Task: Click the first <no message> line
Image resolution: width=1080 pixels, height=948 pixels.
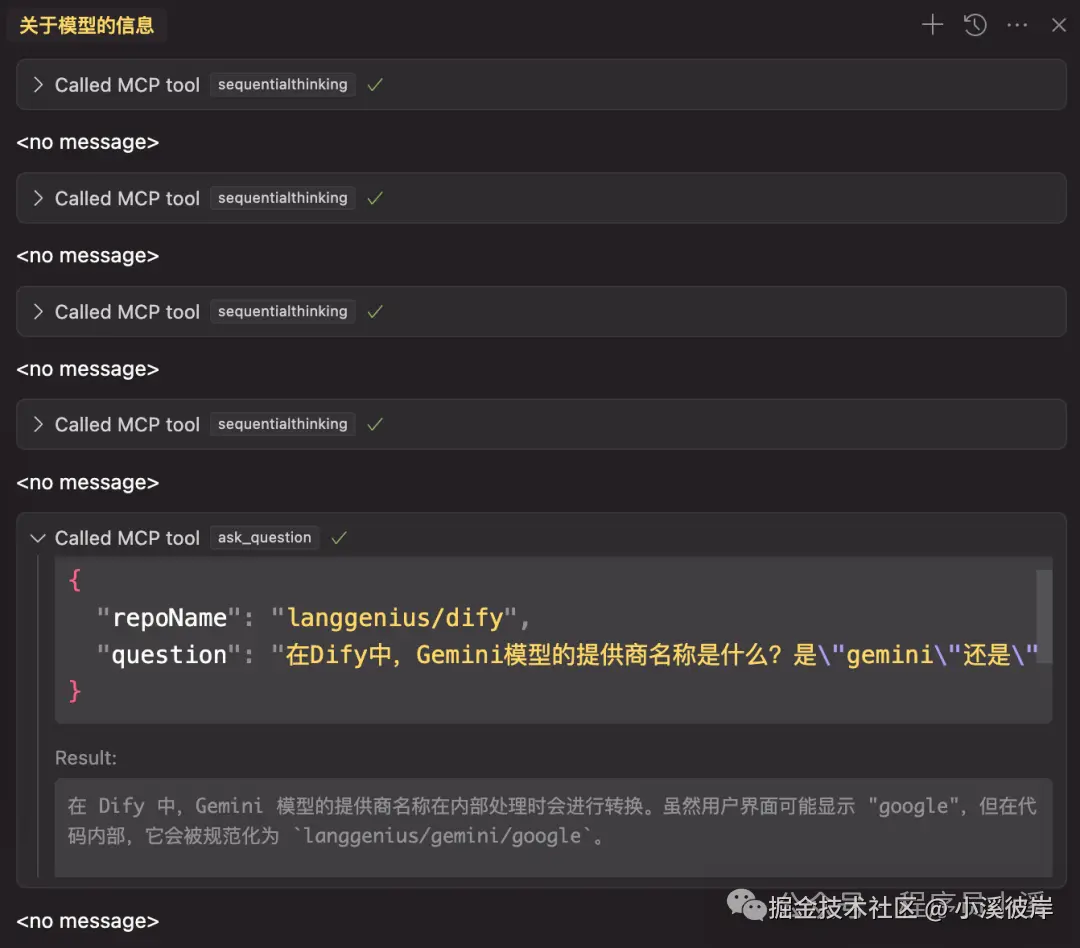Action: pos(87,142)
